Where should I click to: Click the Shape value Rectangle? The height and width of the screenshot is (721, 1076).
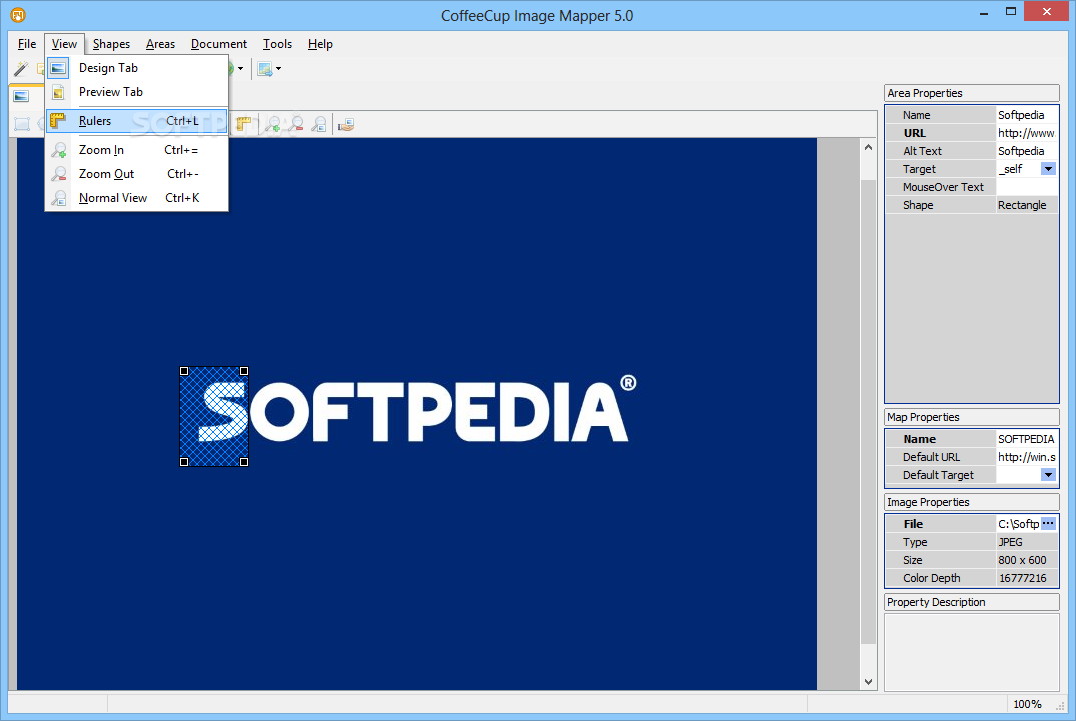[x=1027, y=204]
